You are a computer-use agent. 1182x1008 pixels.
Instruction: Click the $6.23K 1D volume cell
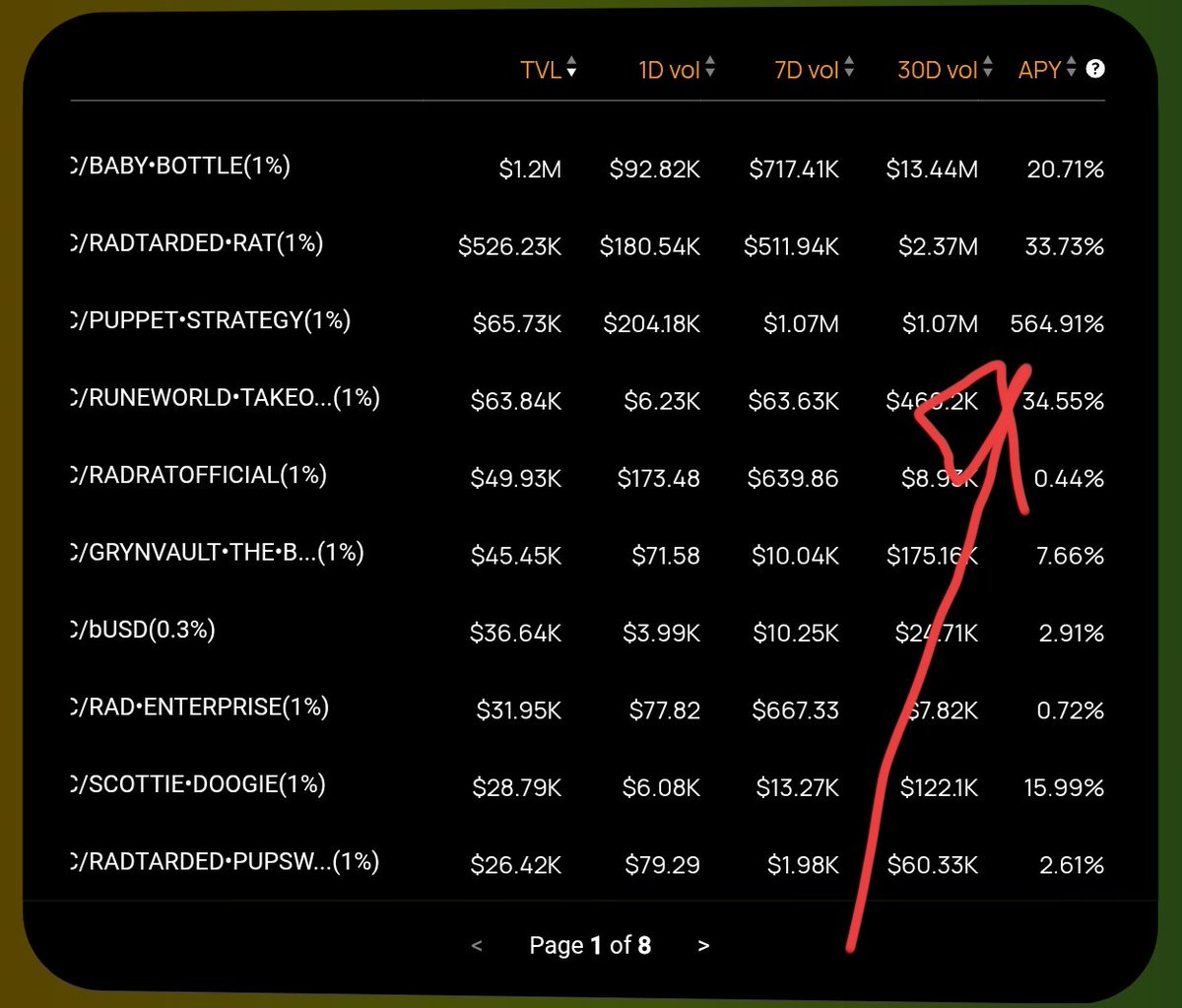pos(662,401)
